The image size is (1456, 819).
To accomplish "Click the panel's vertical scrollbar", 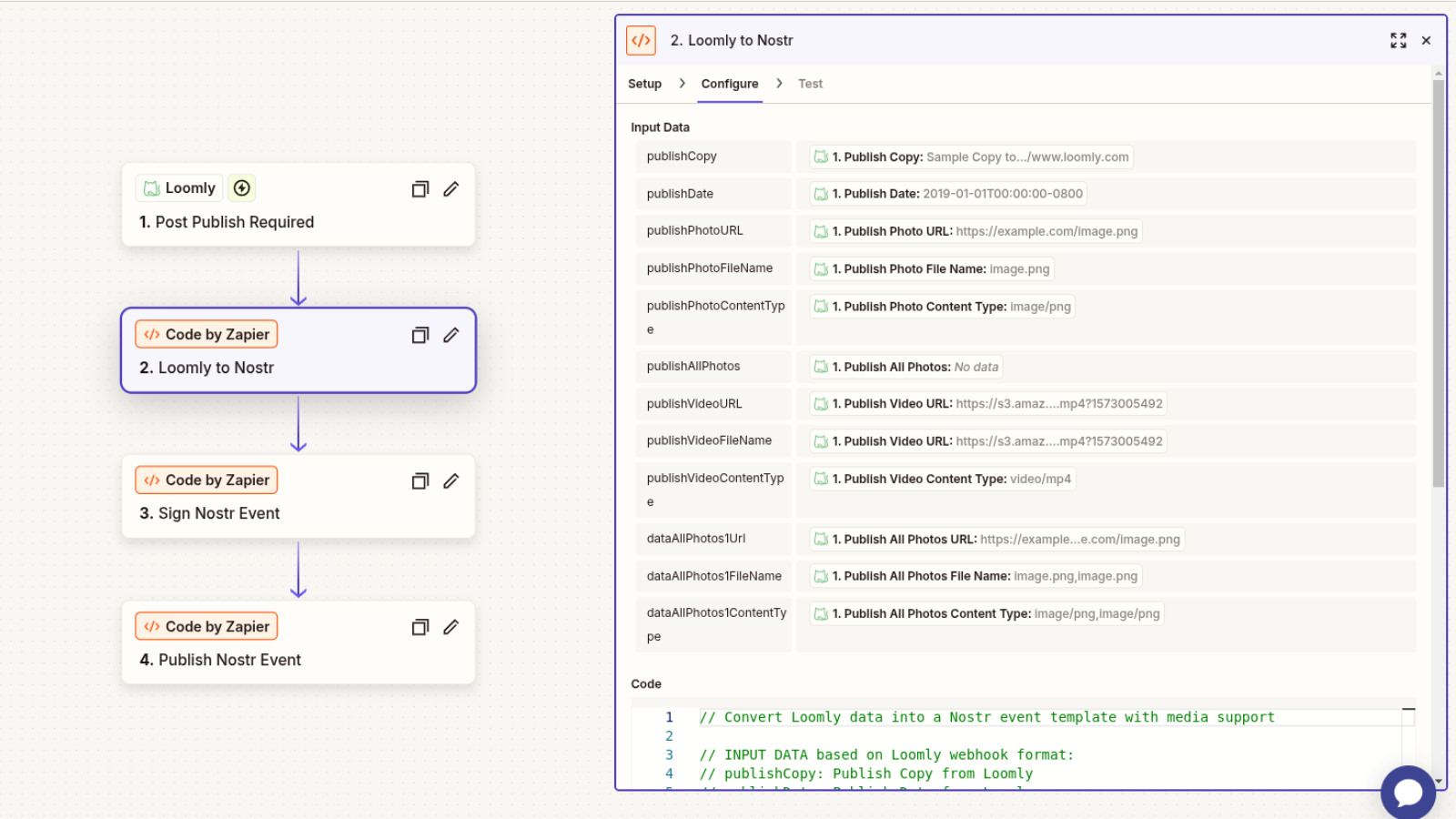I will pyautogui.click(x=1438, y=283).
